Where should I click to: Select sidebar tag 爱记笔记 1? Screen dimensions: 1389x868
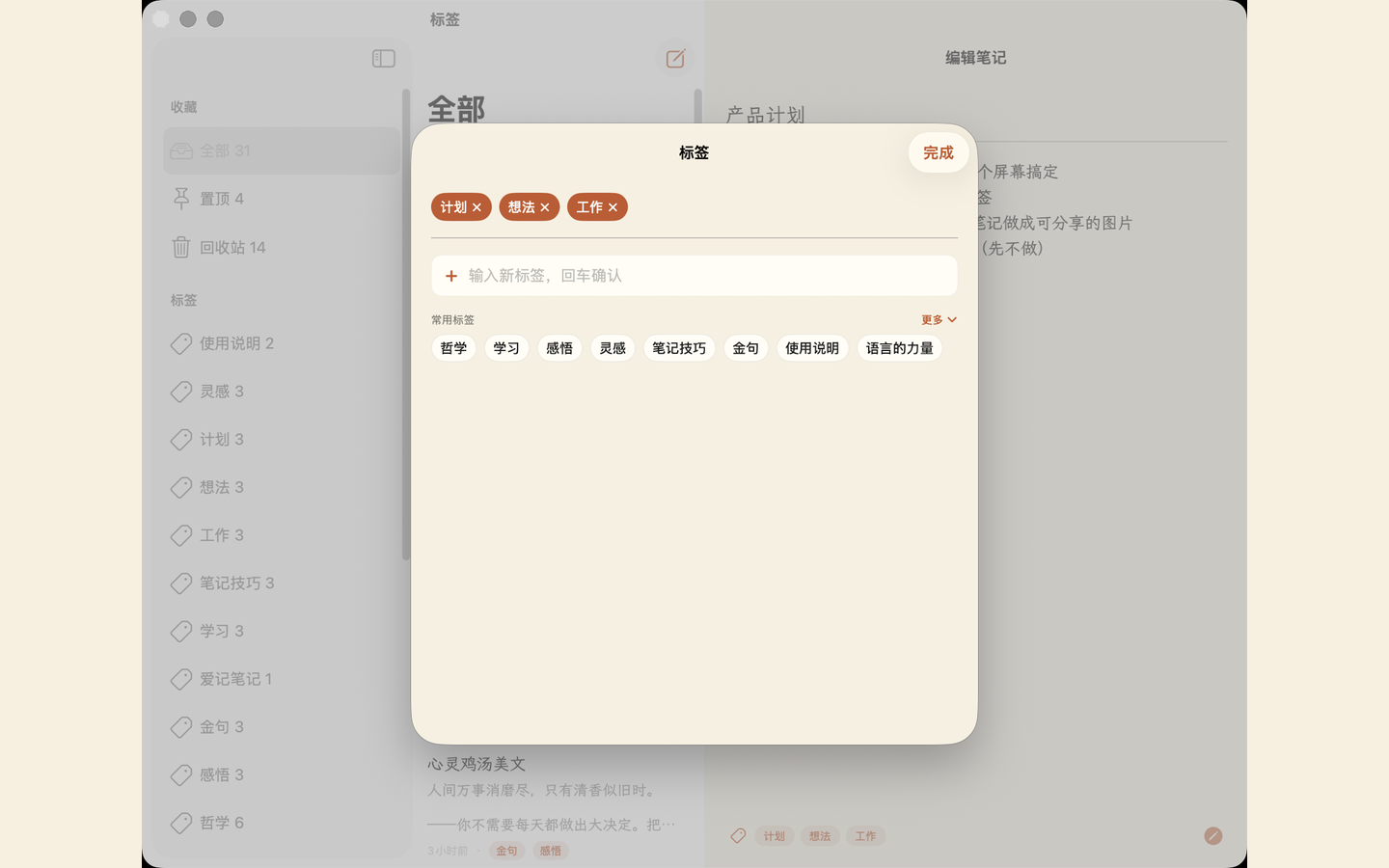click(x=282, y=679)
